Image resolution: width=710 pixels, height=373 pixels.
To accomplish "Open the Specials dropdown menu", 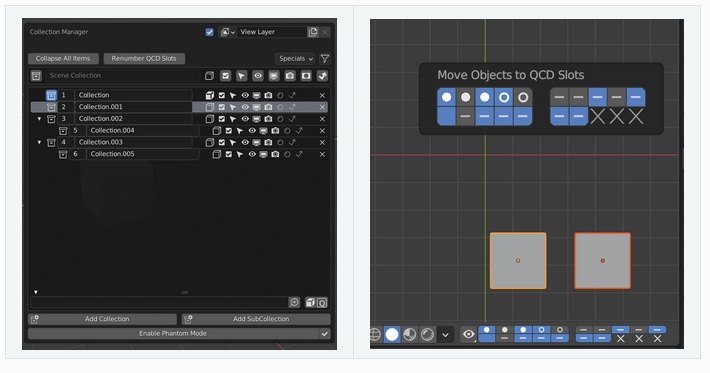I will click(295, 59).
